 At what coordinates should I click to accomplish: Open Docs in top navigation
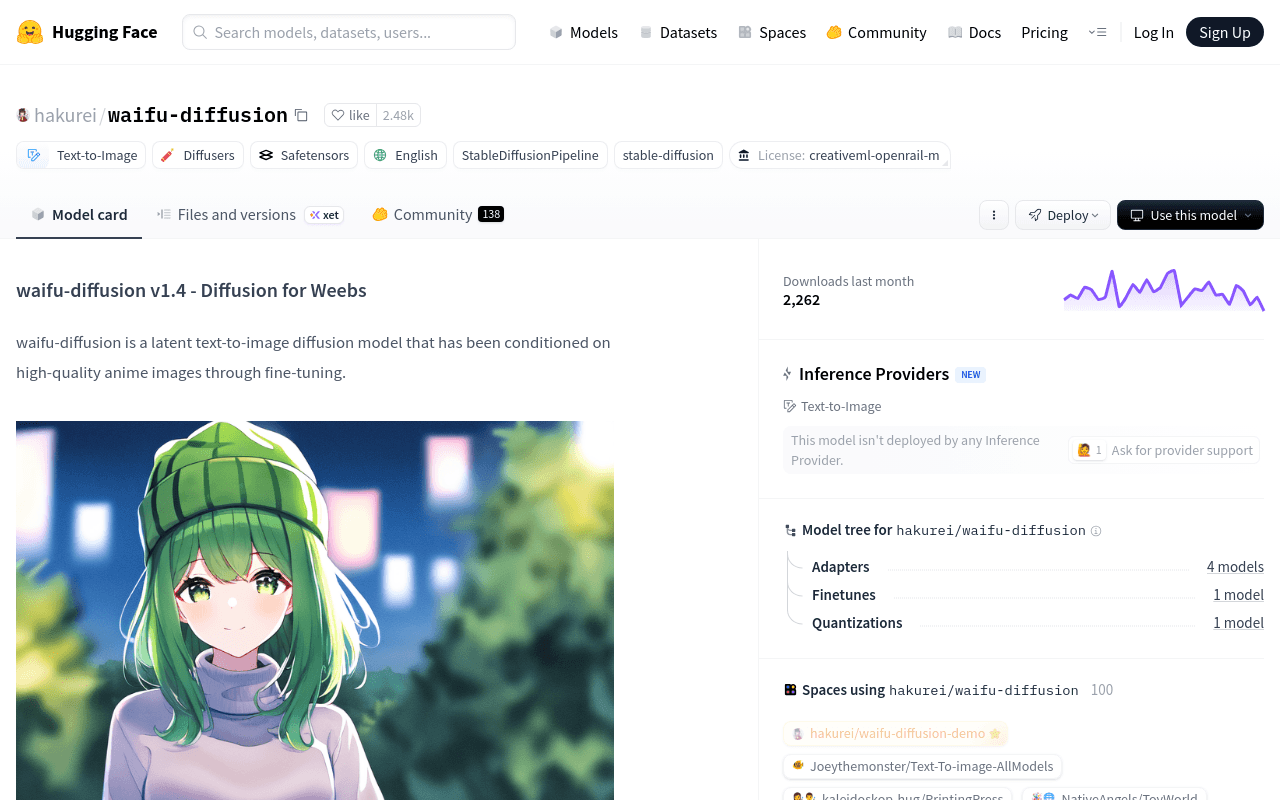point(974,32)
